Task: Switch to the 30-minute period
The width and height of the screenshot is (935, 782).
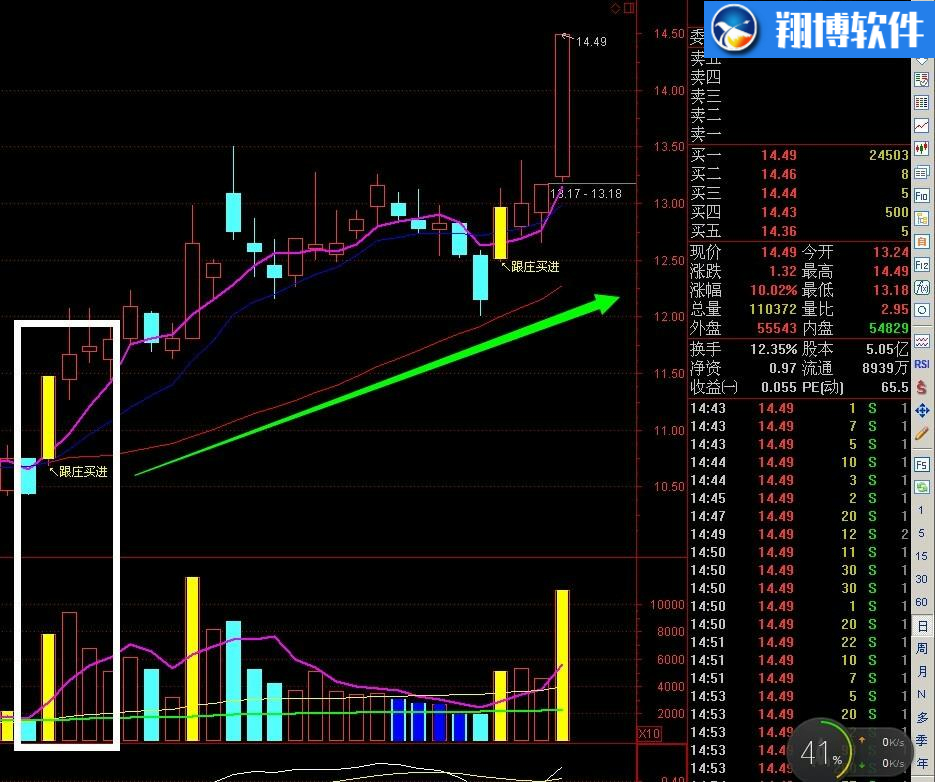Action: [x=921, y=579]
